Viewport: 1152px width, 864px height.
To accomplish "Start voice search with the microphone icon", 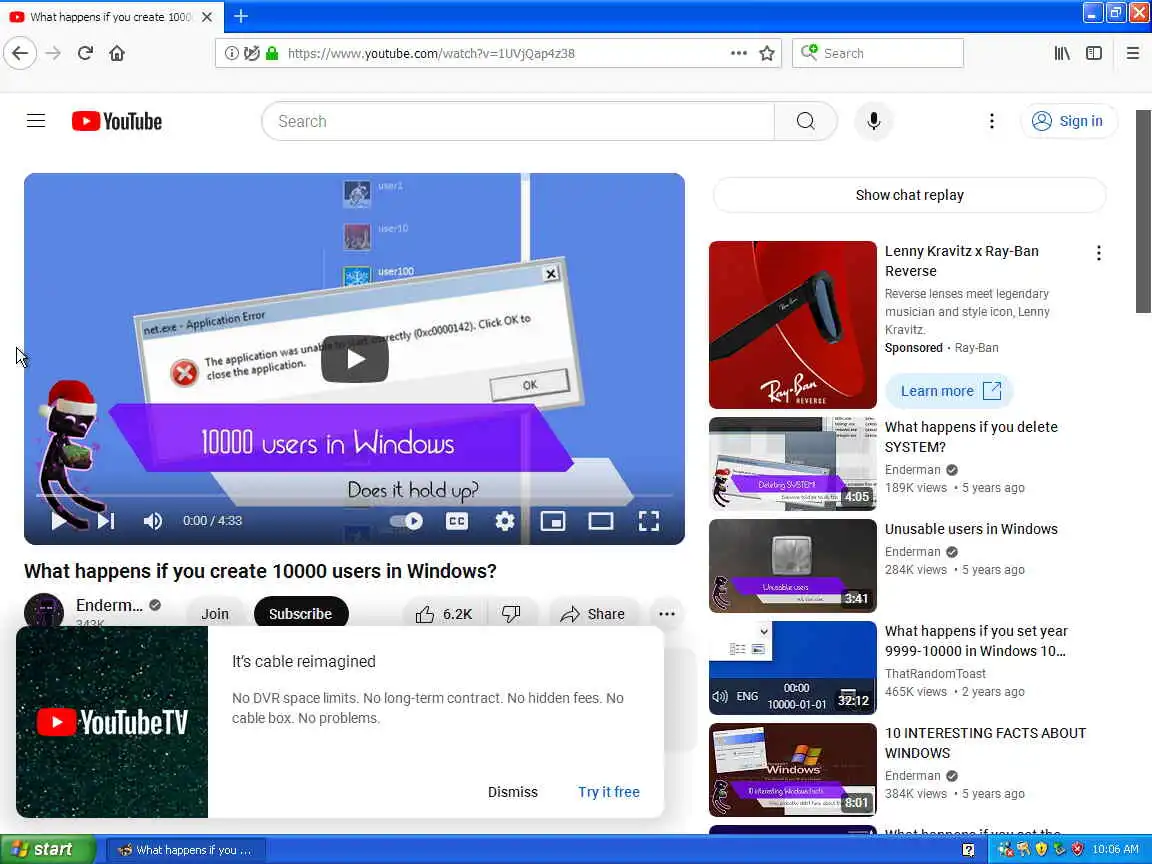I will pos(874,121).
